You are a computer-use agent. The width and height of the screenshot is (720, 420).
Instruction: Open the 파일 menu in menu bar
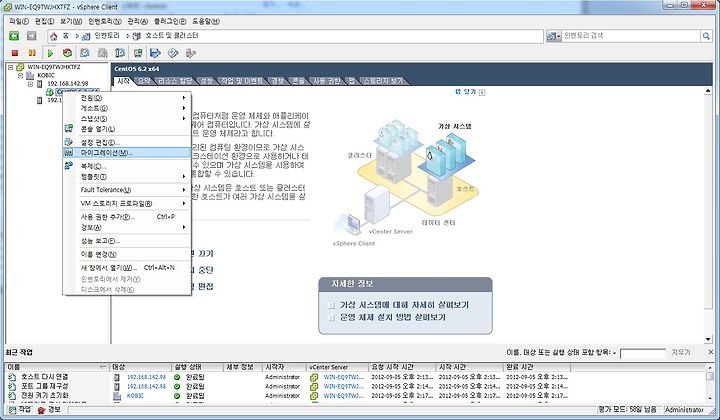click(x=19, y=22)
